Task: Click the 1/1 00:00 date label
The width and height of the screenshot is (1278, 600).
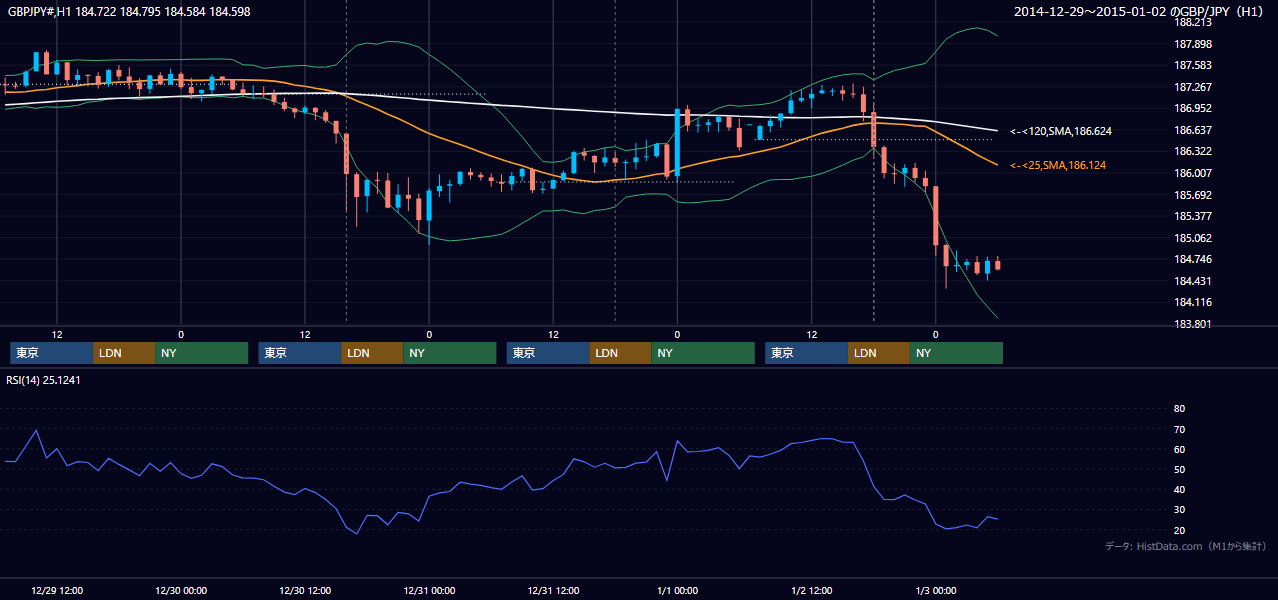Action: pos(677,591)
